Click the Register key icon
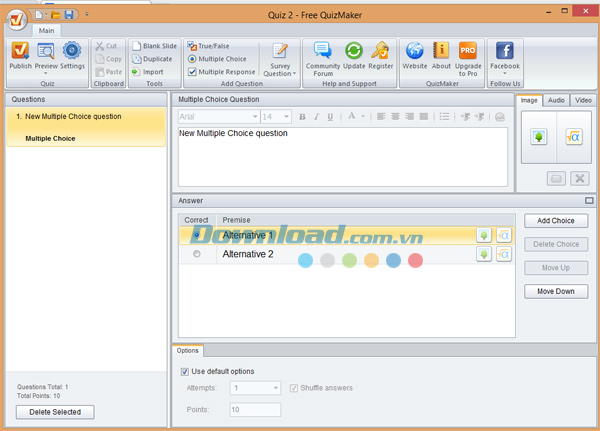 click(x=381, y=52)
